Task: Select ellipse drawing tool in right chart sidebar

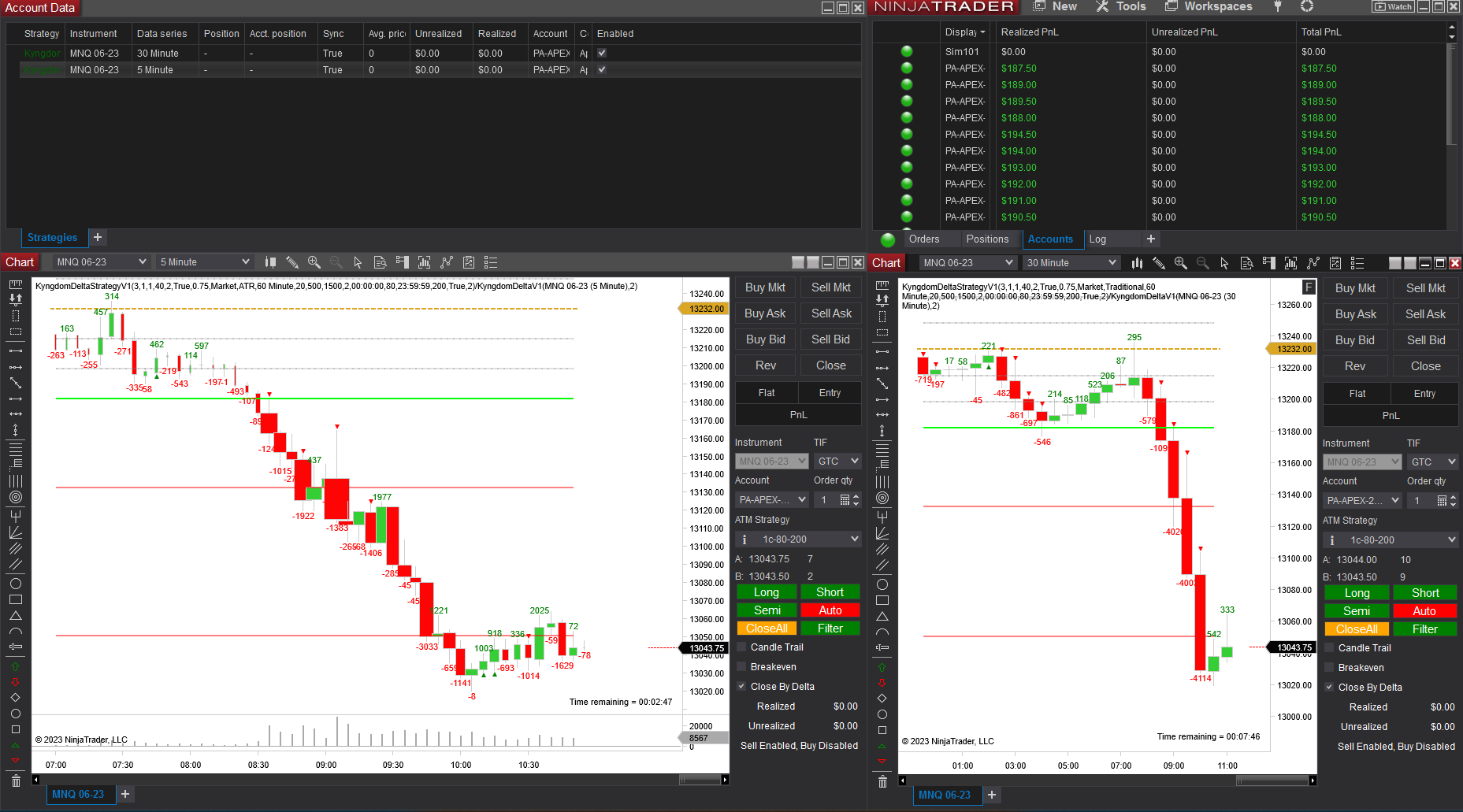Action: pos(882,584)
